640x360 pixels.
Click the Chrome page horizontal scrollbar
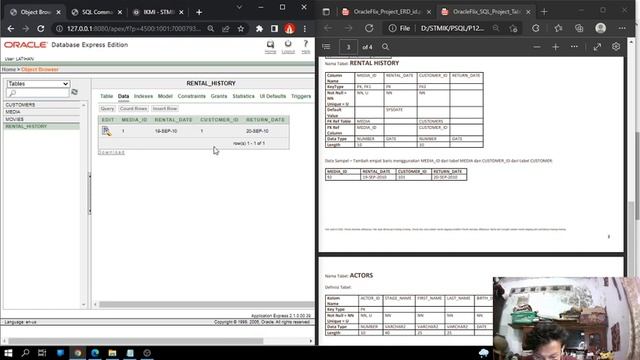point(136,340)
